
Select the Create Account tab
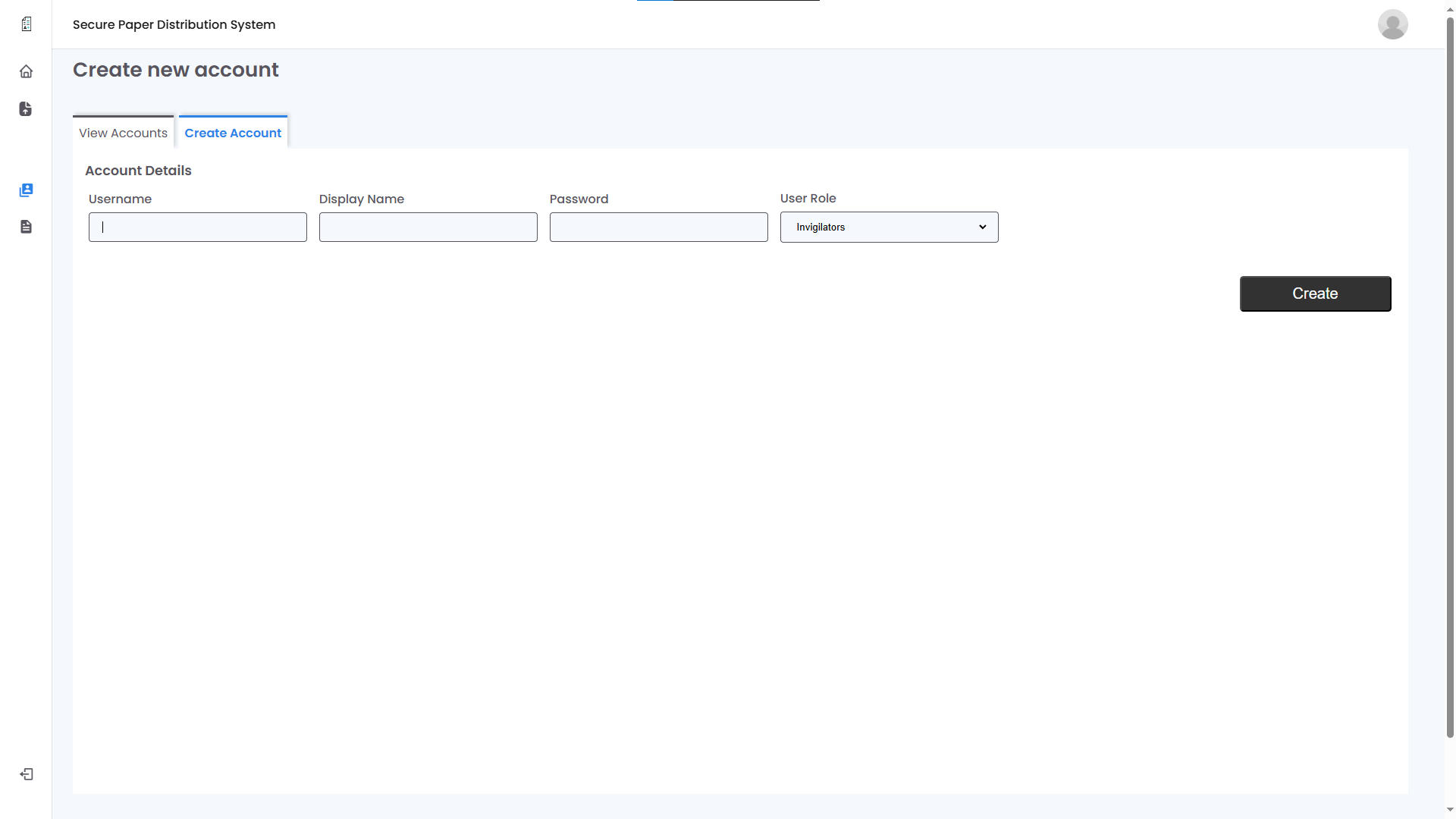pyautogui.click(x=233, y=133)
